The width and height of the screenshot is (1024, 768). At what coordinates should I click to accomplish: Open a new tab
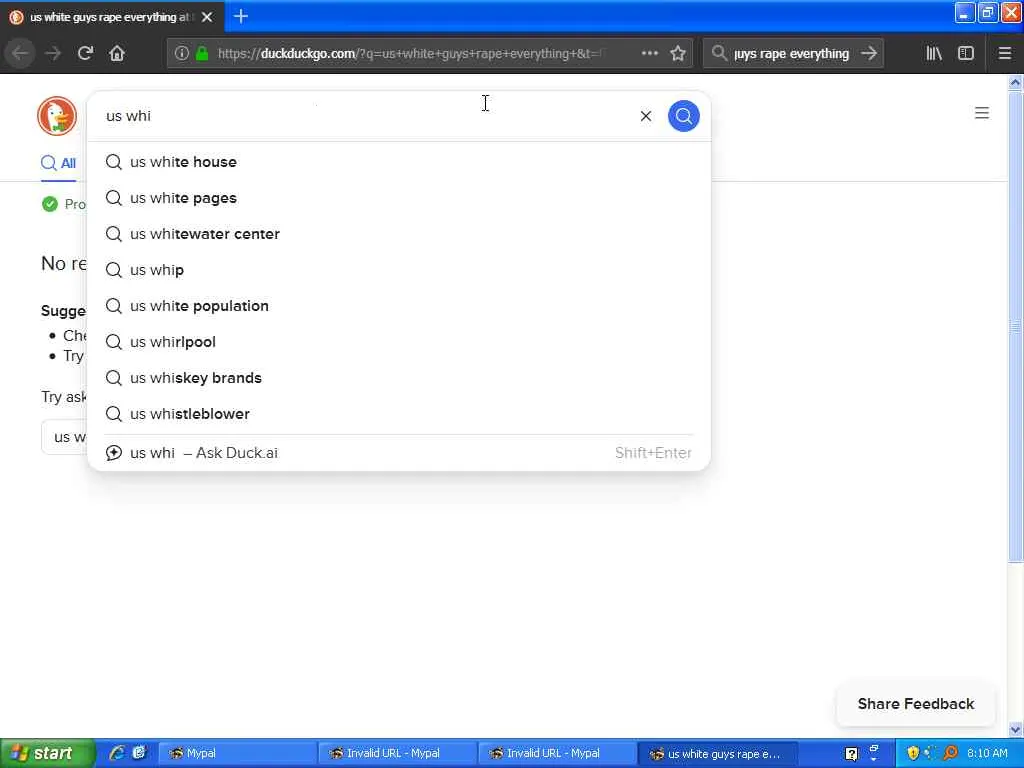pos(240,16)
